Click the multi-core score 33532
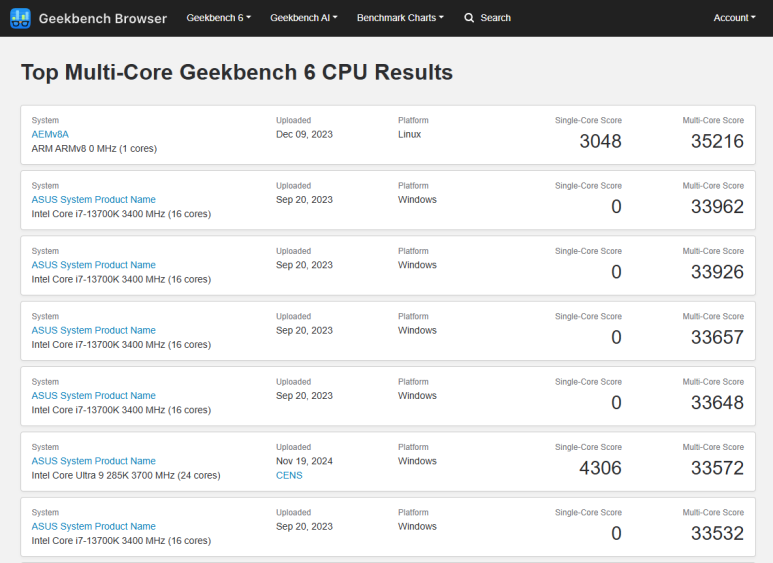This screenshot has height=563, width=773. [717, 533]
